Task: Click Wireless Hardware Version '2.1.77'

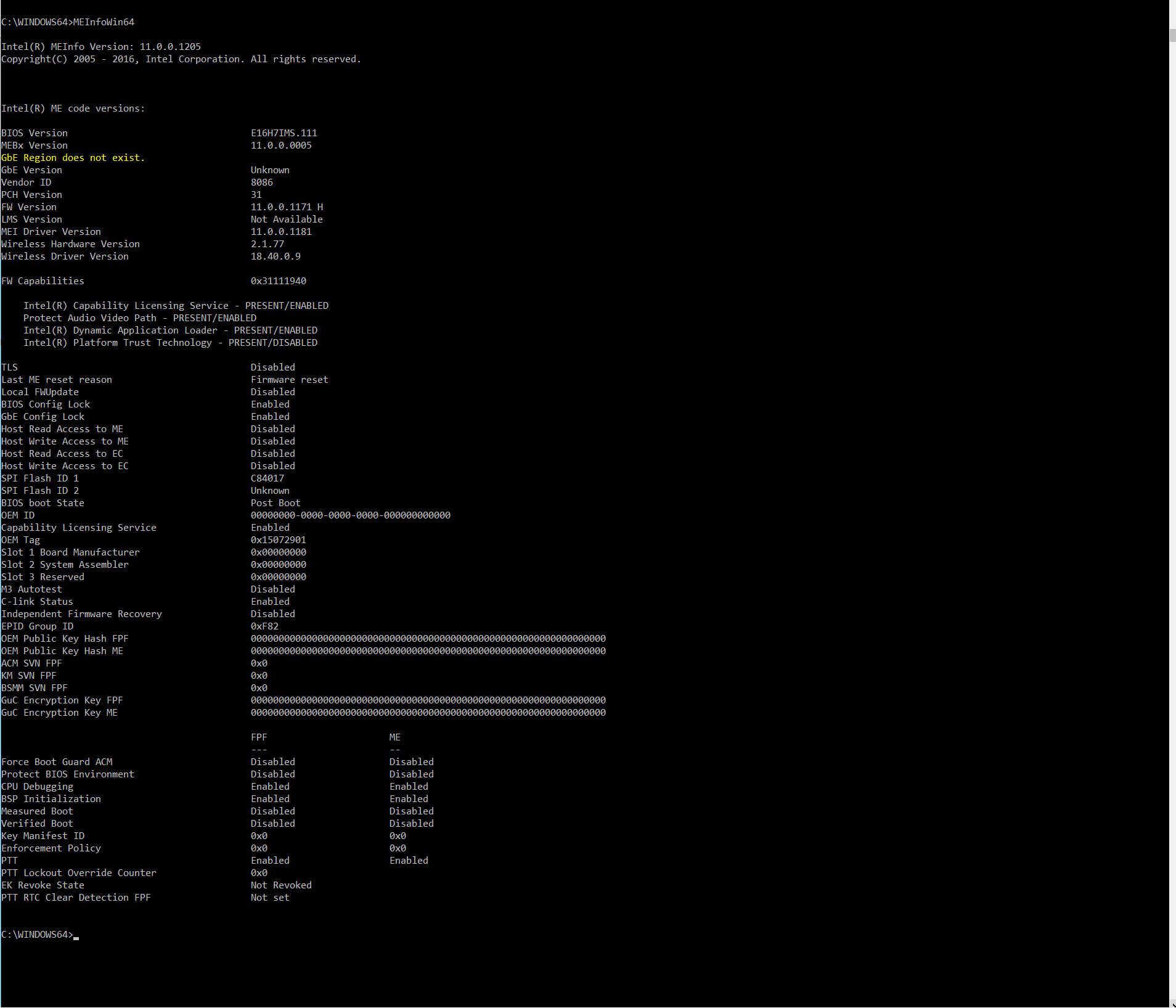Action: tap(267, 244)
